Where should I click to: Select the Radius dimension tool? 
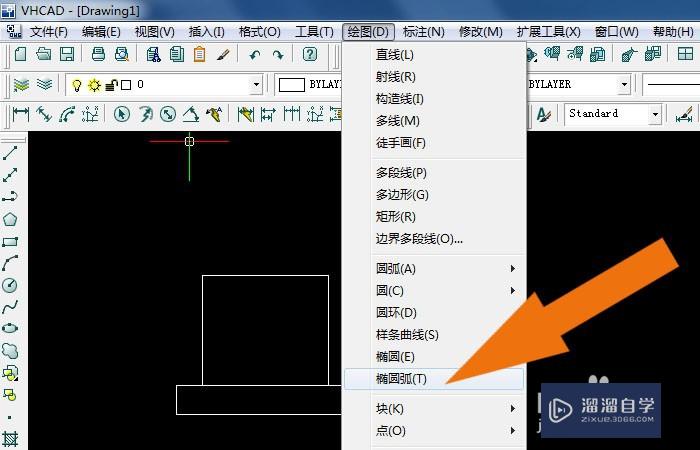[145, 114]
